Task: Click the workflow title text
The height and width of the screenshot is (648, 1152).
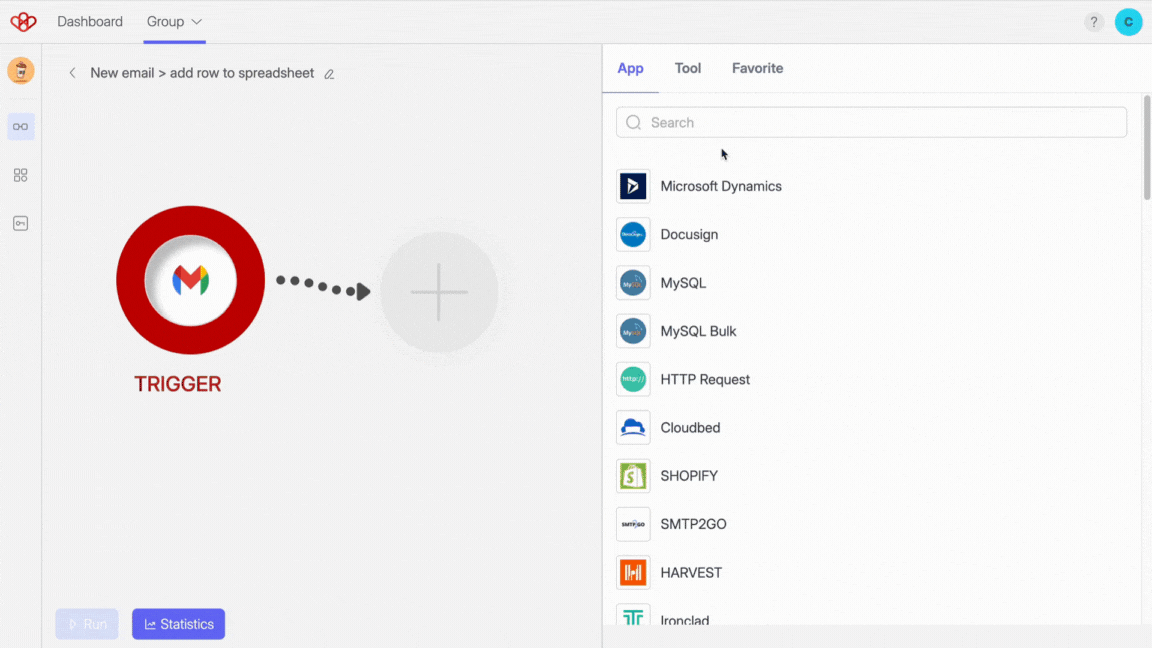Action: pos(202,73)
